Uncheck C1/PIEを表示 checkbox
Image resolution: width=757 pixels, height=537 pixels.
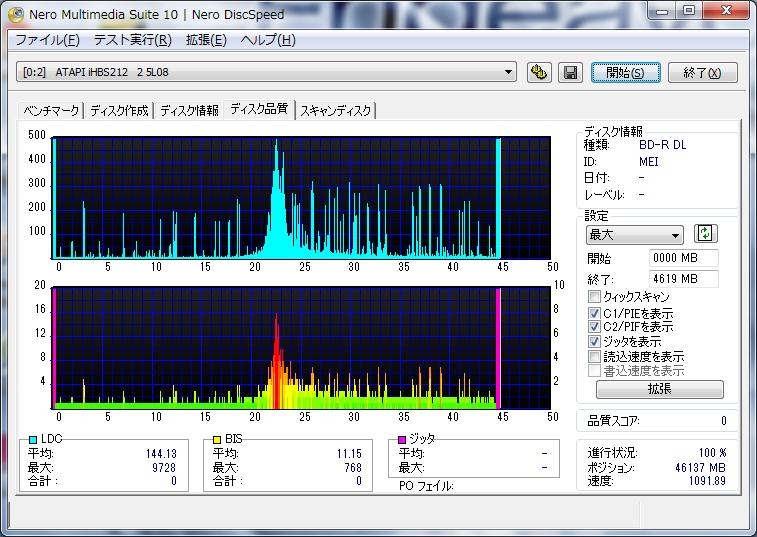(594, 313)
